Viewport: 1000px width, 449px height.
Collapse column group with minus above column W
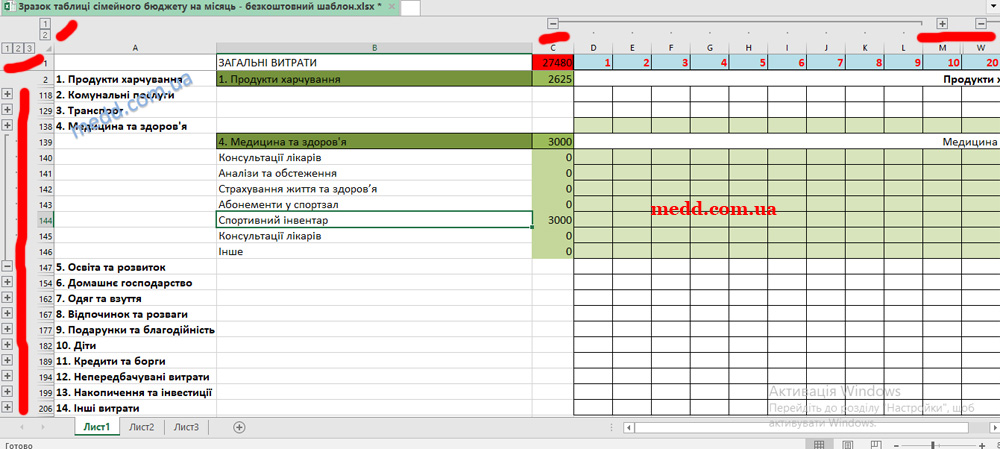(981, 24)
